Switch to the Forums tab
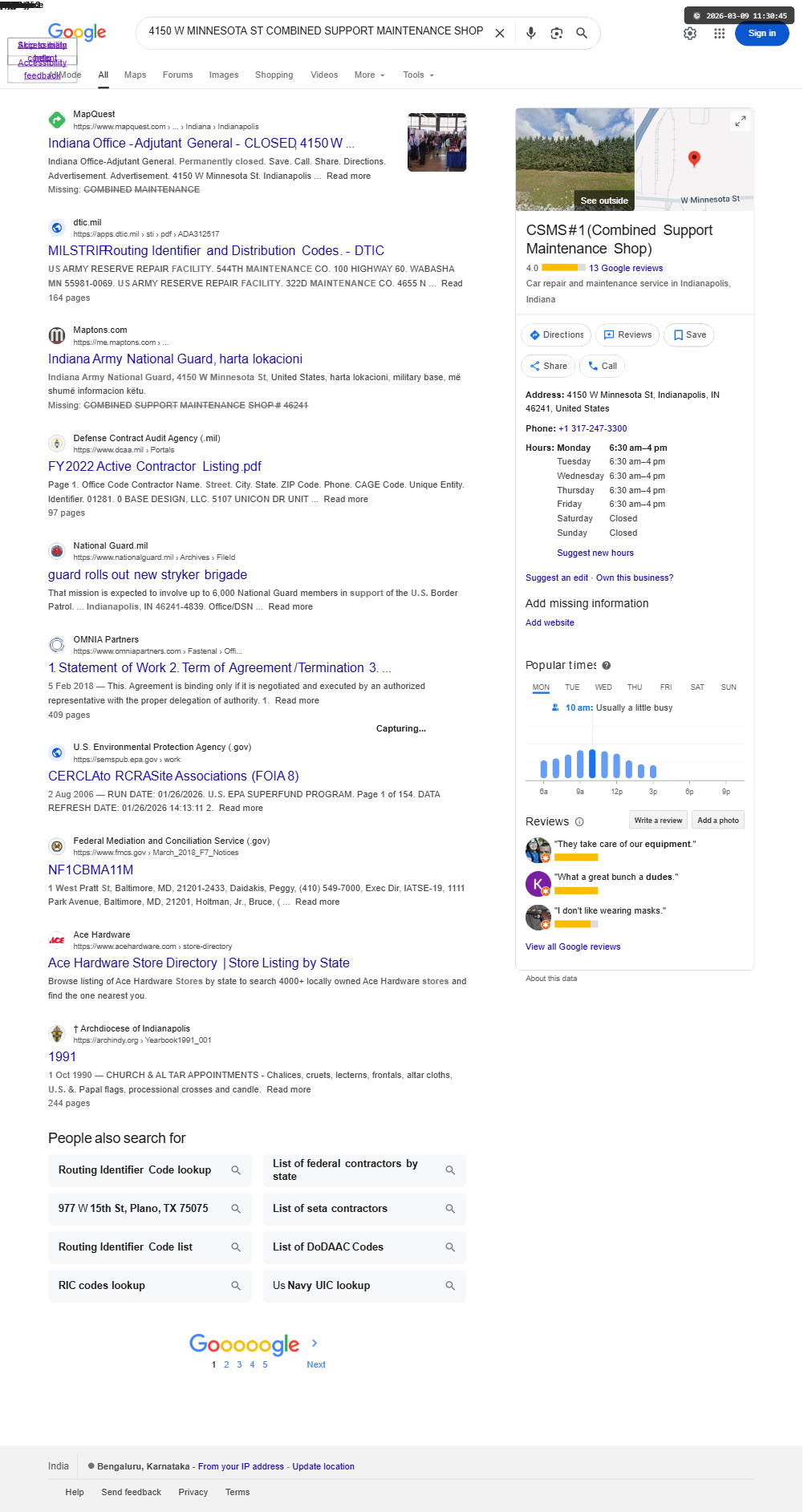The image size is (812, 1512). (x=177, y=75)
